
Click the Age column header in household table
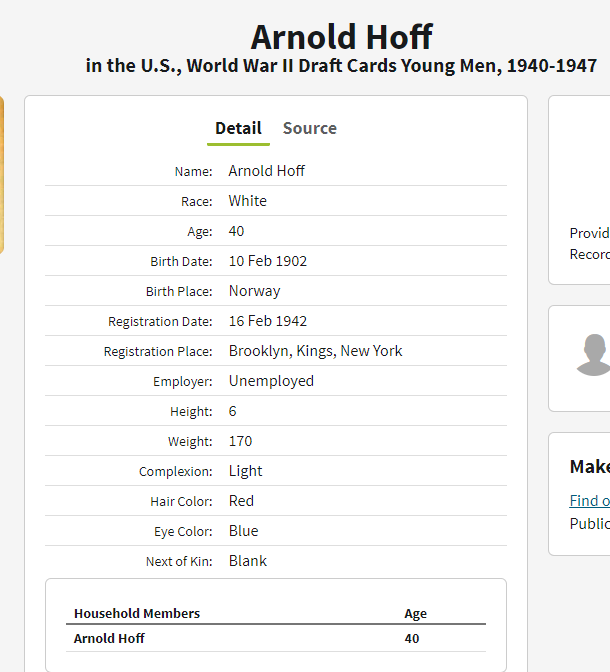415,614
